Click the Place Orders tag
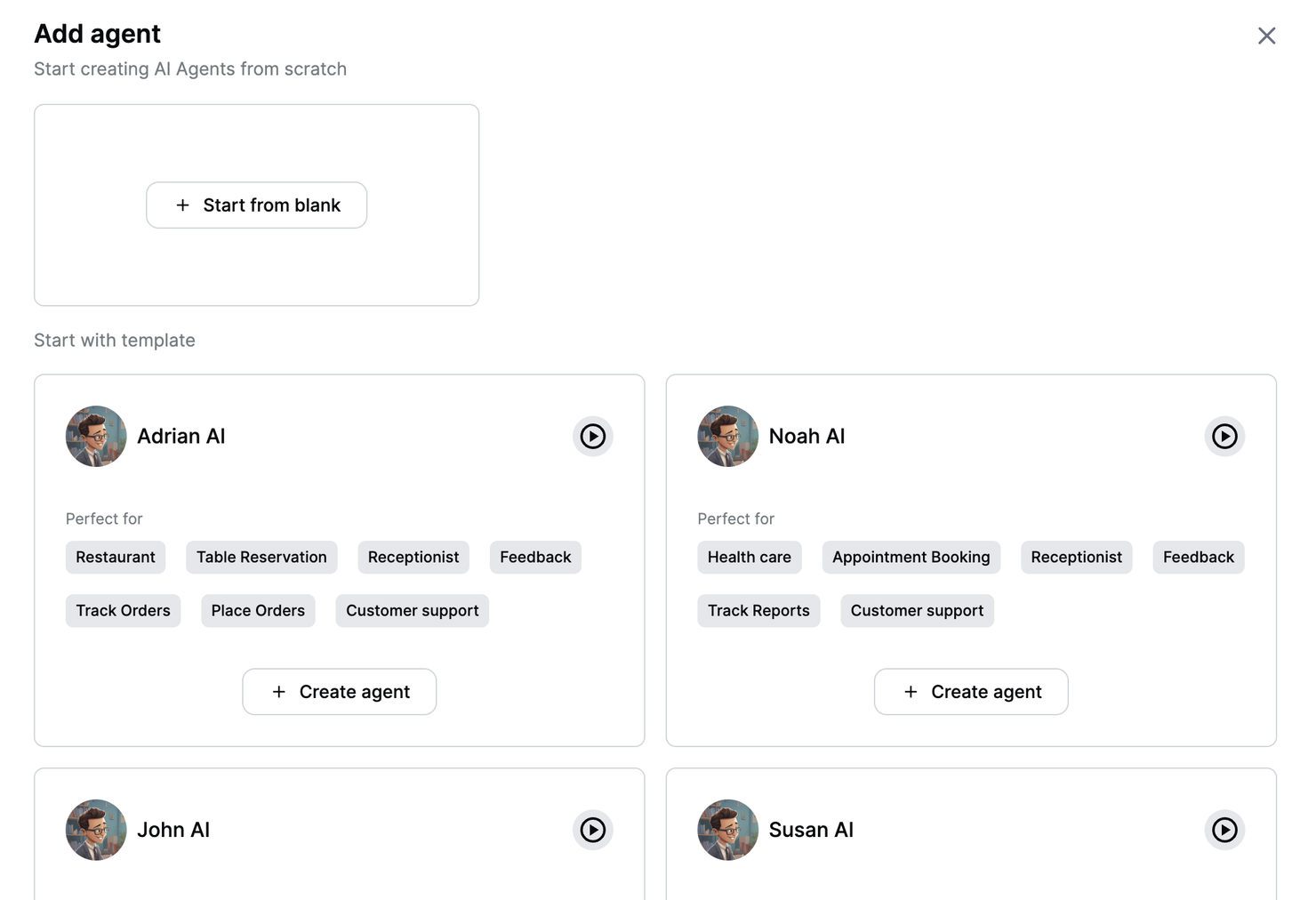The width and height of the screenshot is (1316, 900). pyautogui.click(x=258, y=611)
